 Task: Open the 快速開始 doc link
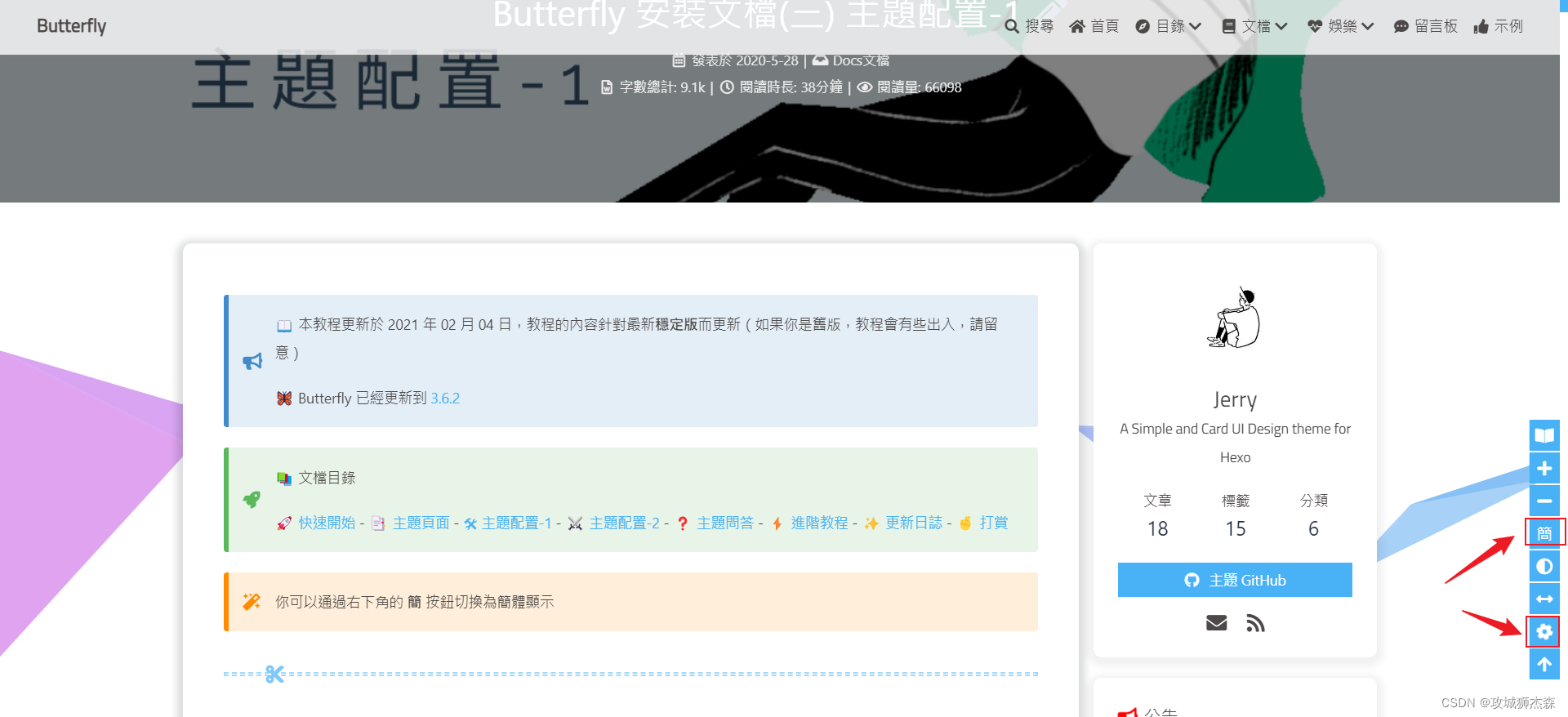[327, 523]
